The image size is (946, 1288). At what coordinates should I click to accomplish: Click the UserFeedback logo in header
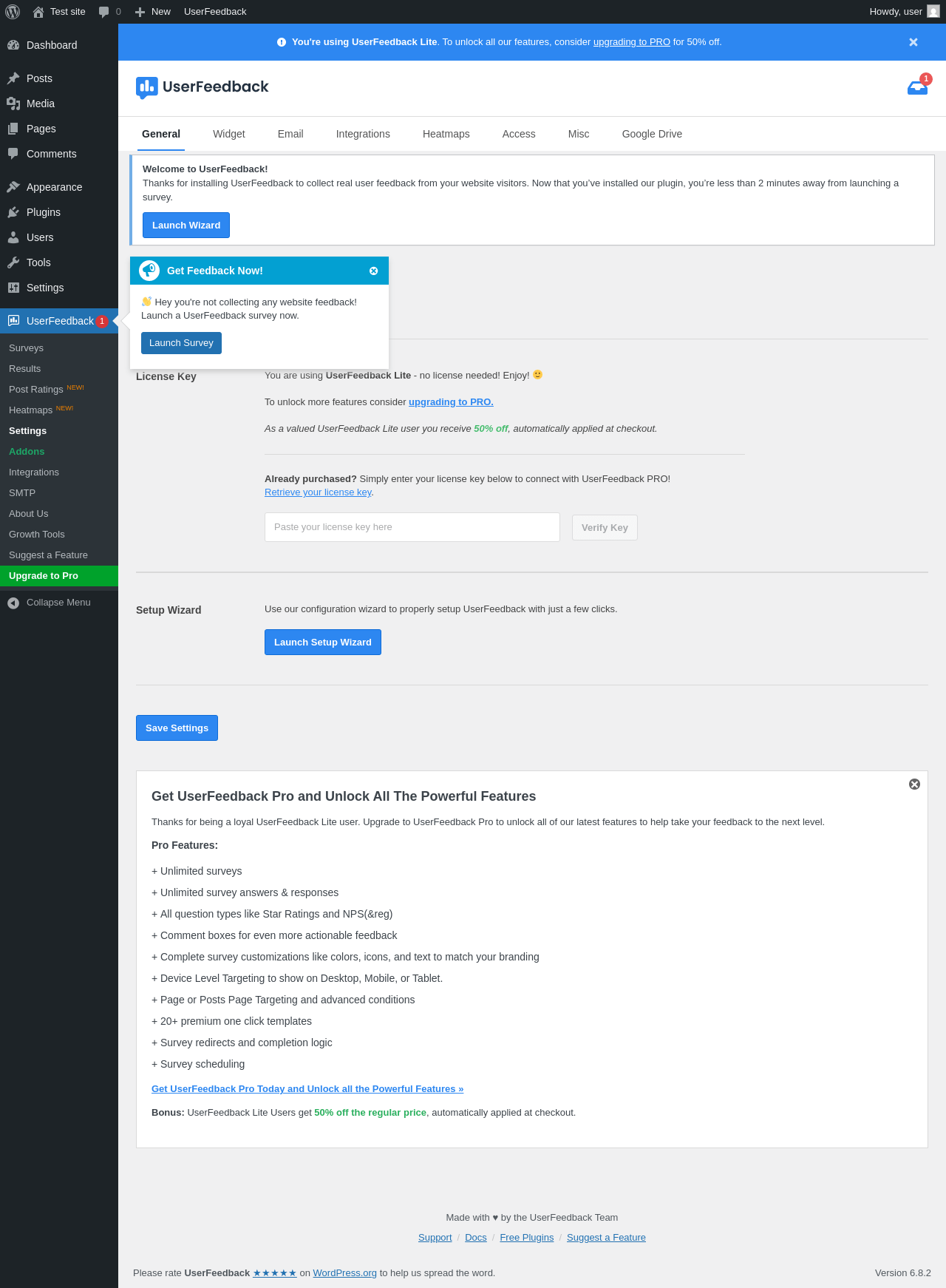[x=202, y=87]
